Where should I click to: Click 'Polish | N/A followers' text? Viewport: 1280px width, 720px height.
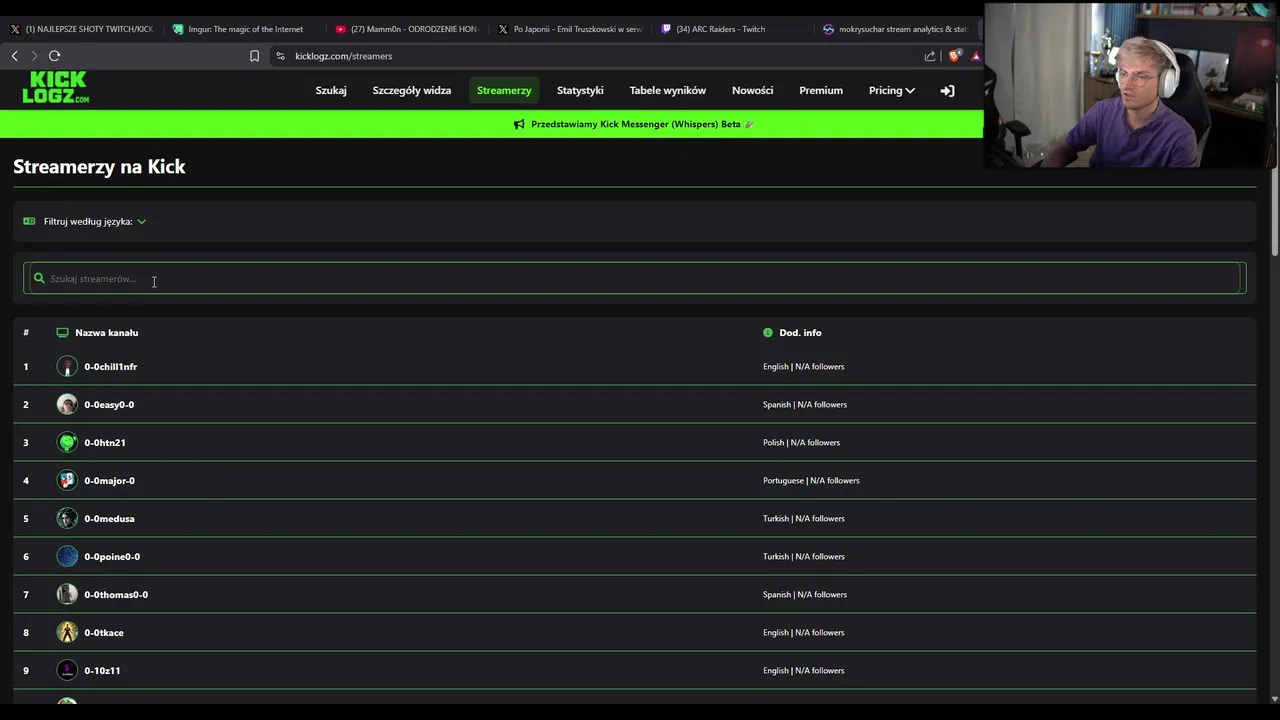pos(801,443)
